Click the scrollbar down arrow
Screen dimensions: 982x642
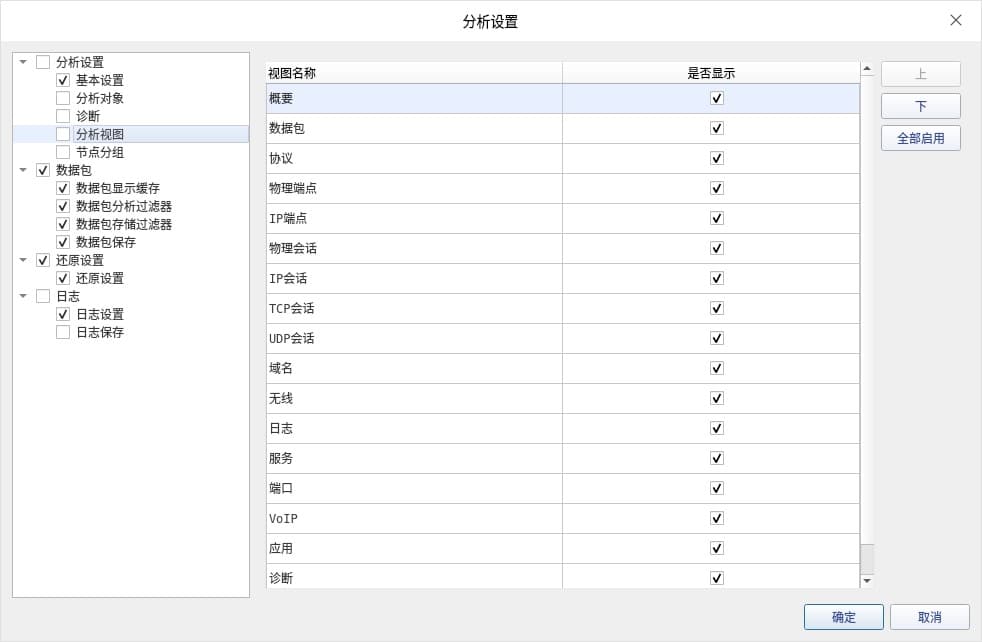click(867, 580)
